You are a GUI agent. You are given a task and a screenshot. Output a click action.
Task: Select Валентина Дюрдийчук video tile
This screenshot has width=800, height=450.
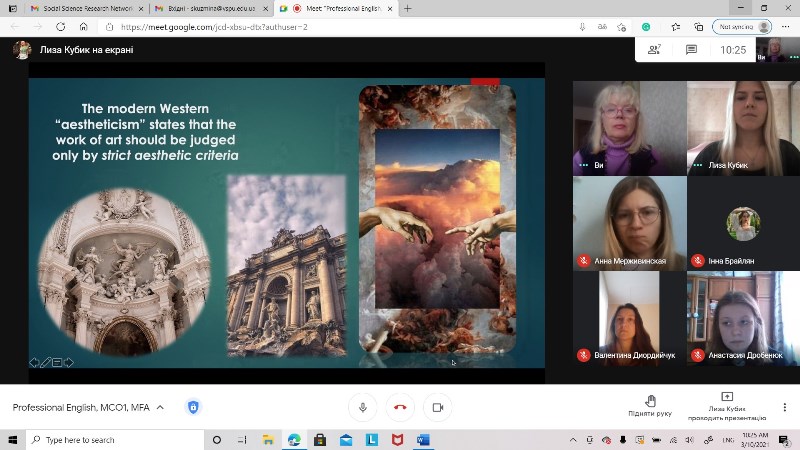point(630,318)
